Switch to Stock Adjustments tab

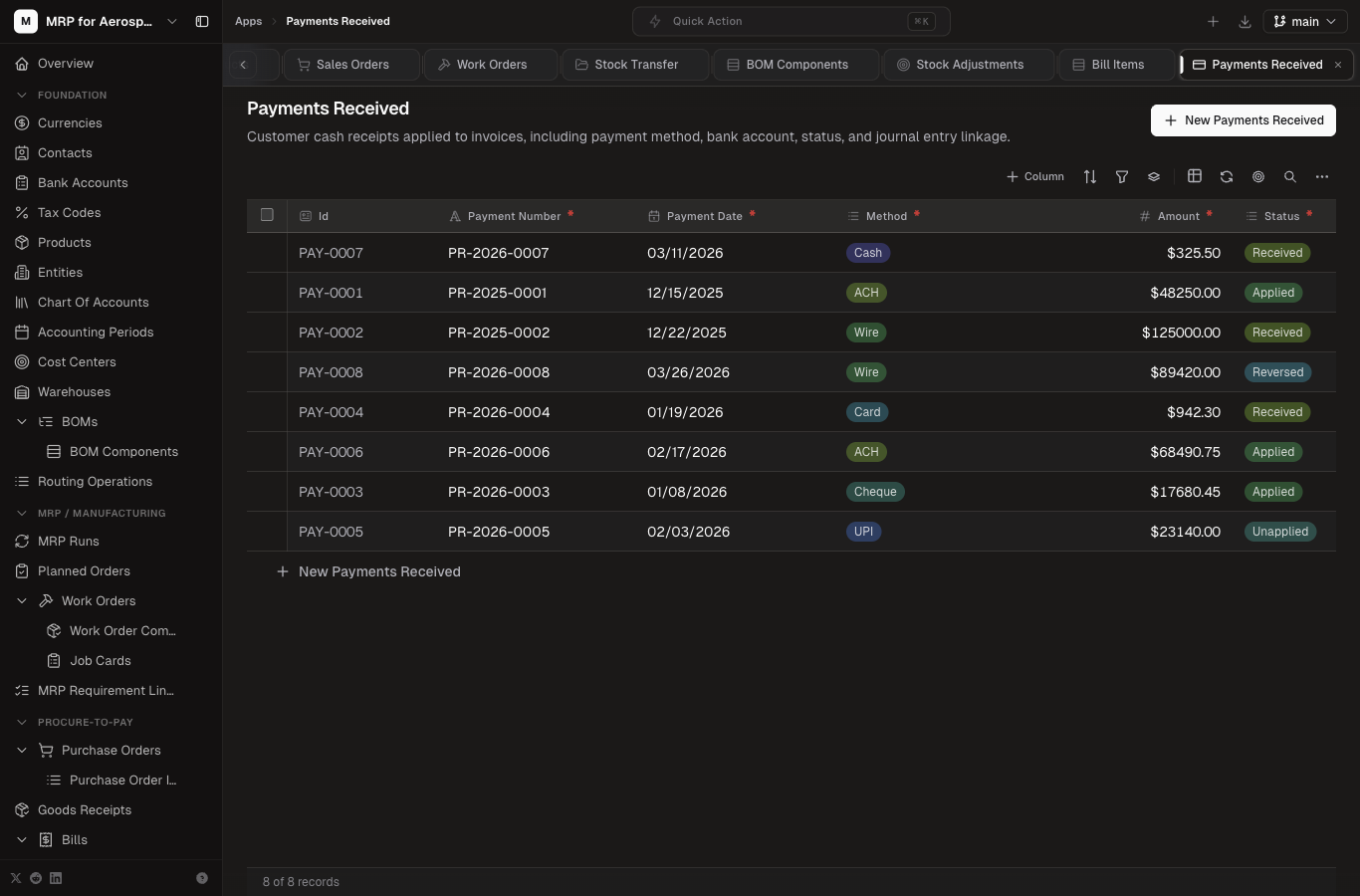[x=969, y=65]
